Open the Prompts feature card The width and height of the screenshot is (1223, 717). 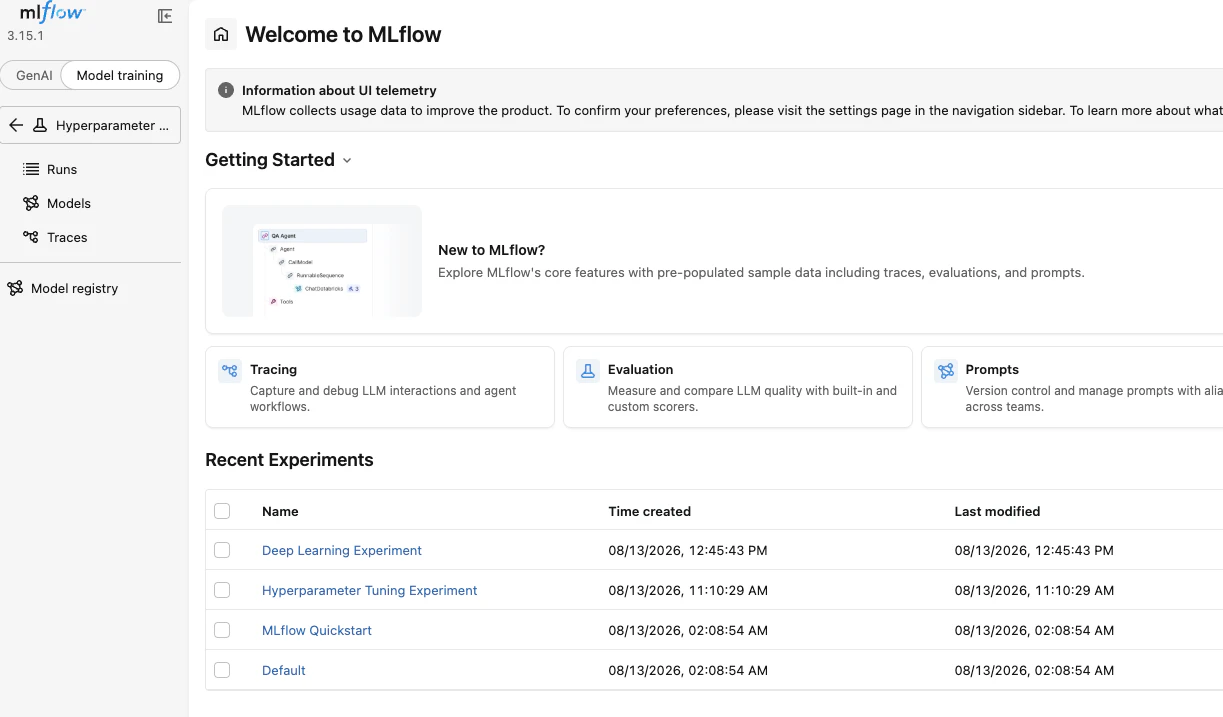click(1072, 387)
